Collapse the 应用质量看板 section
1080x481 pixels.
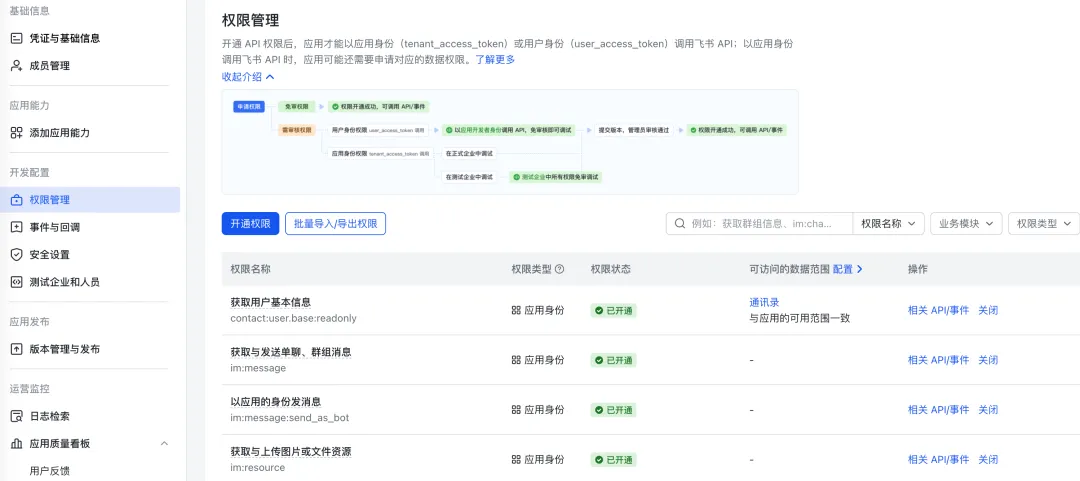click(164, 444)
